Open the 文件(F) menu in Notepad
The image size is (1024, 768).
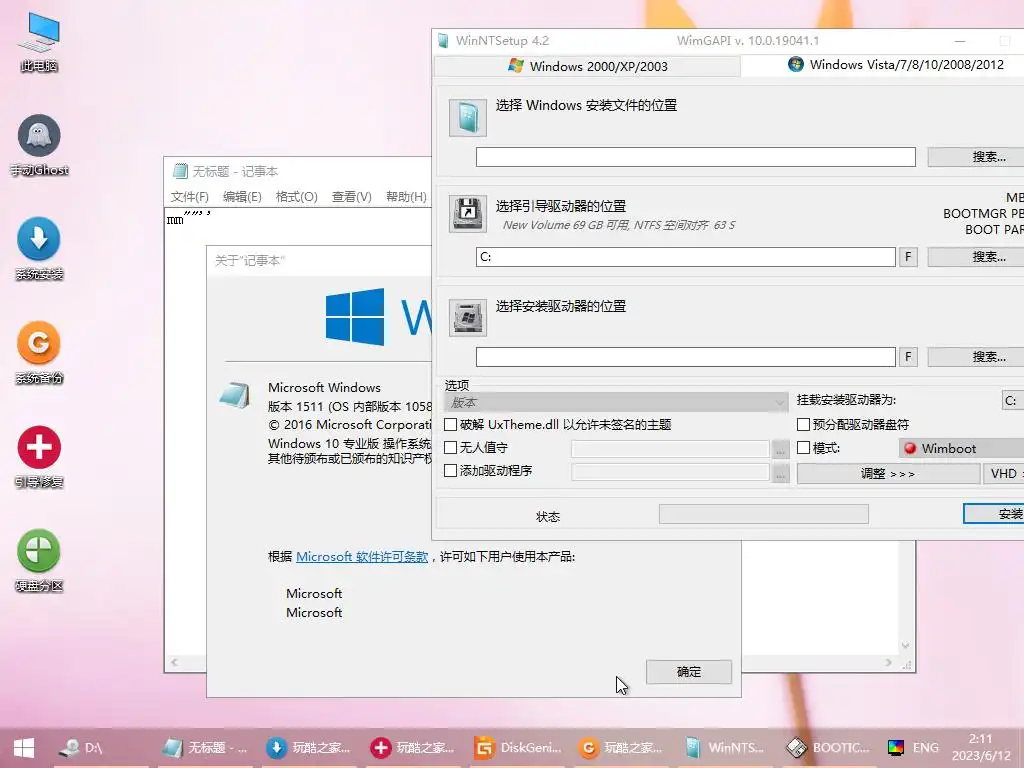(x=189, y=197)
